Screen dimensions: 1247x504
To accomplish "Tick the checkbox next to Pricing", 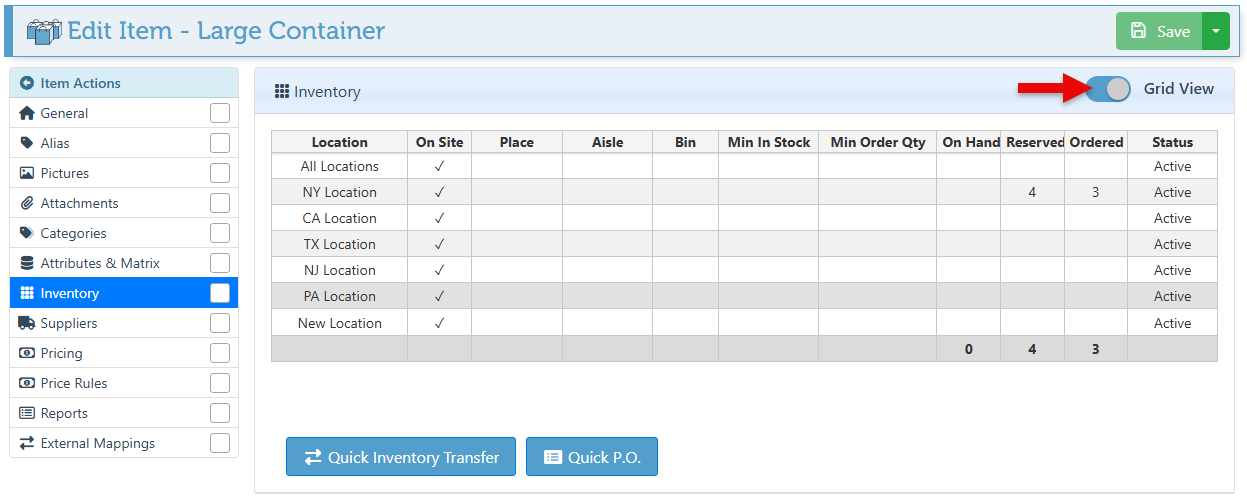I will click(x=220, y=353).
